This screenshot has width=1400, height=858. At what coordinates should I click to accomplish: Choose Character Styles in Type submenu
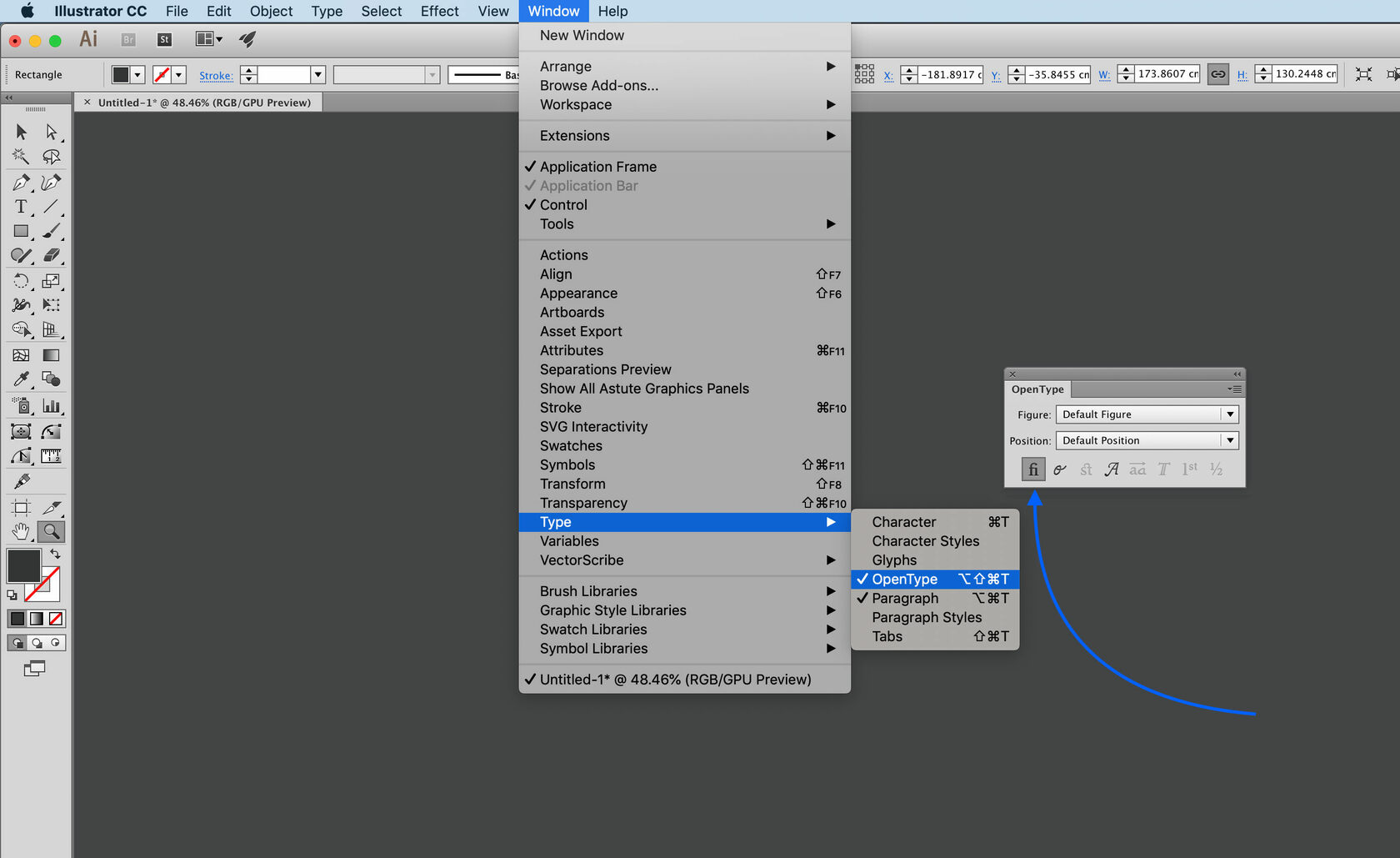935,541
